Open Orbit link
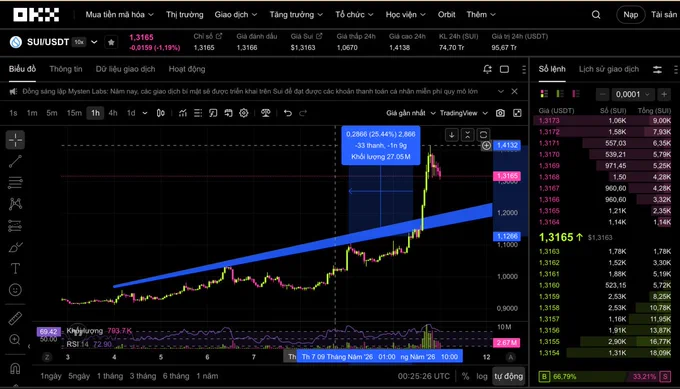 [x=446, y=15]
